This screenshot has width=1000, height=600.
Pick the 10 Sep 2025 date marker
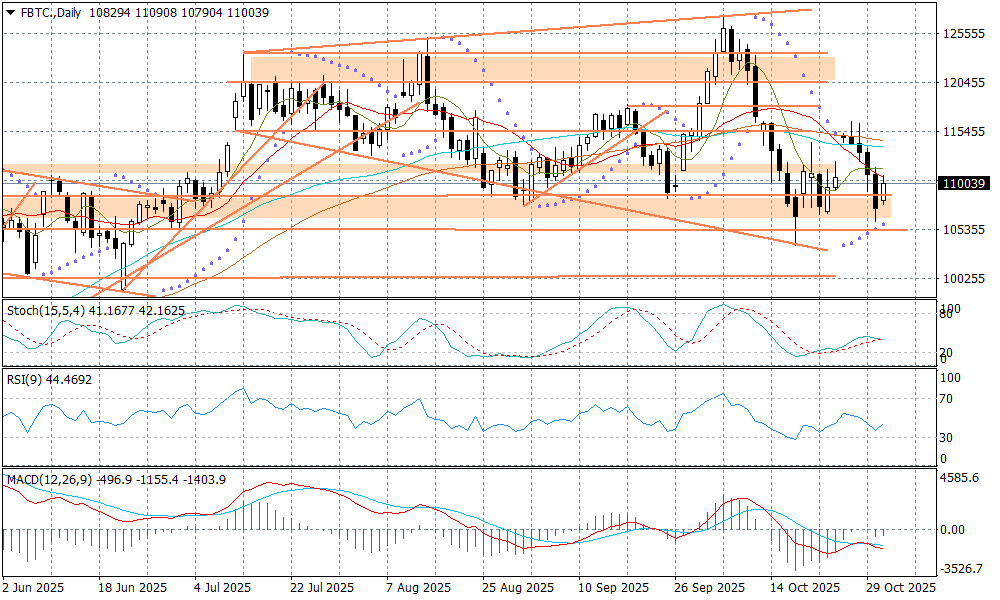[x=607, y=587]
